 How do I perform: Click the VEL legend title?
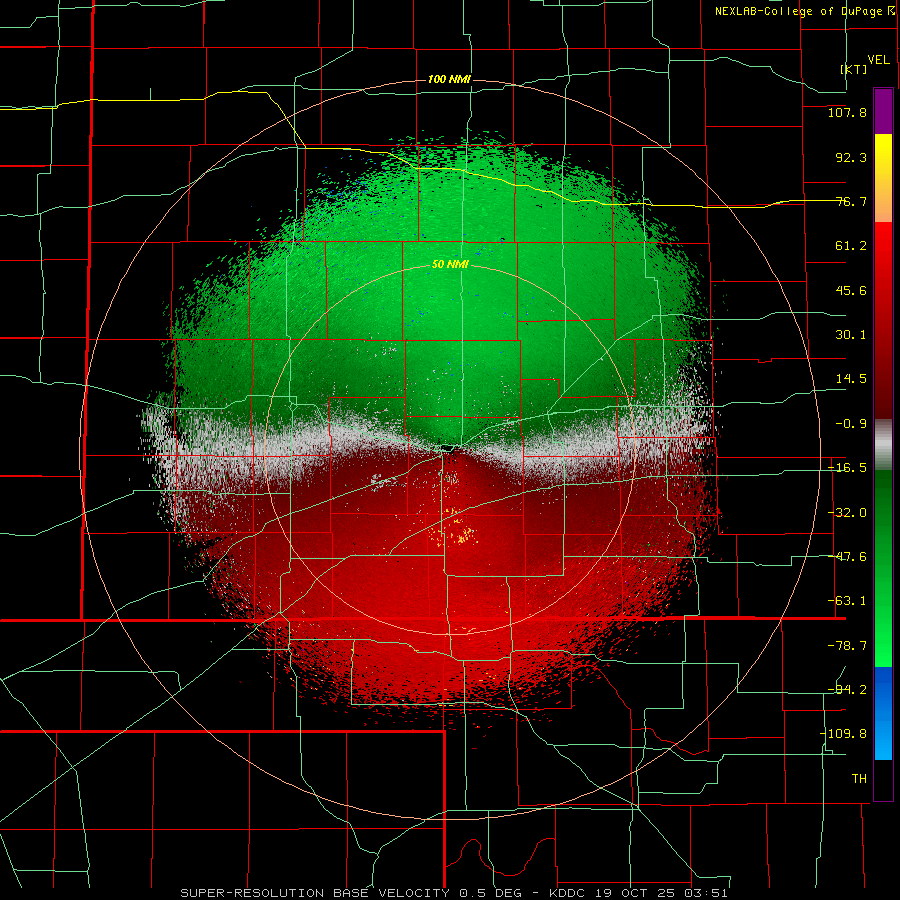(878, 60)
